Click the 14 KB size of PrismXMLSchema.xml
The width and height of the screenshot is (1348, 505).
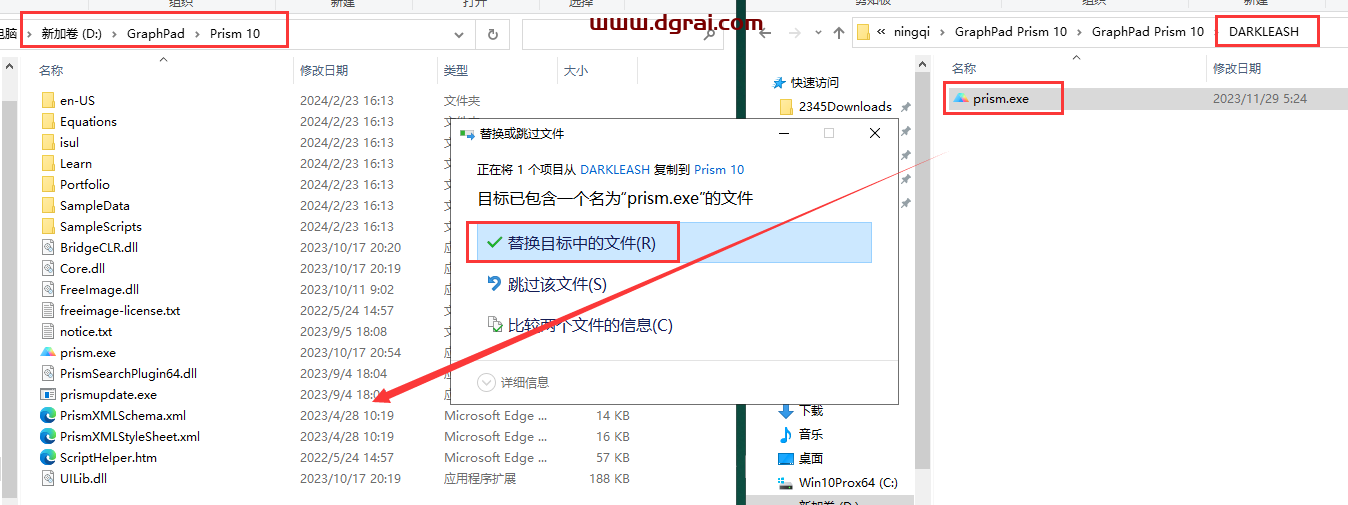(x=611, y=415)
